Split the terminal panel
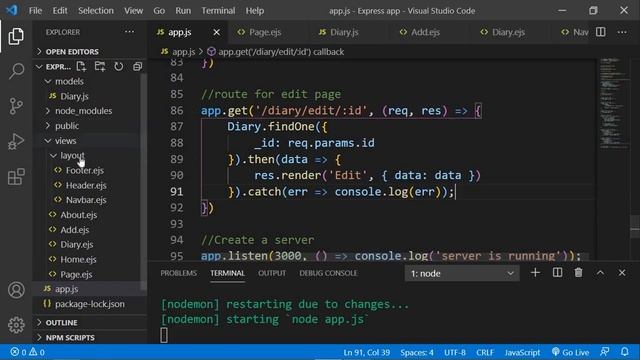 [557, 273]
